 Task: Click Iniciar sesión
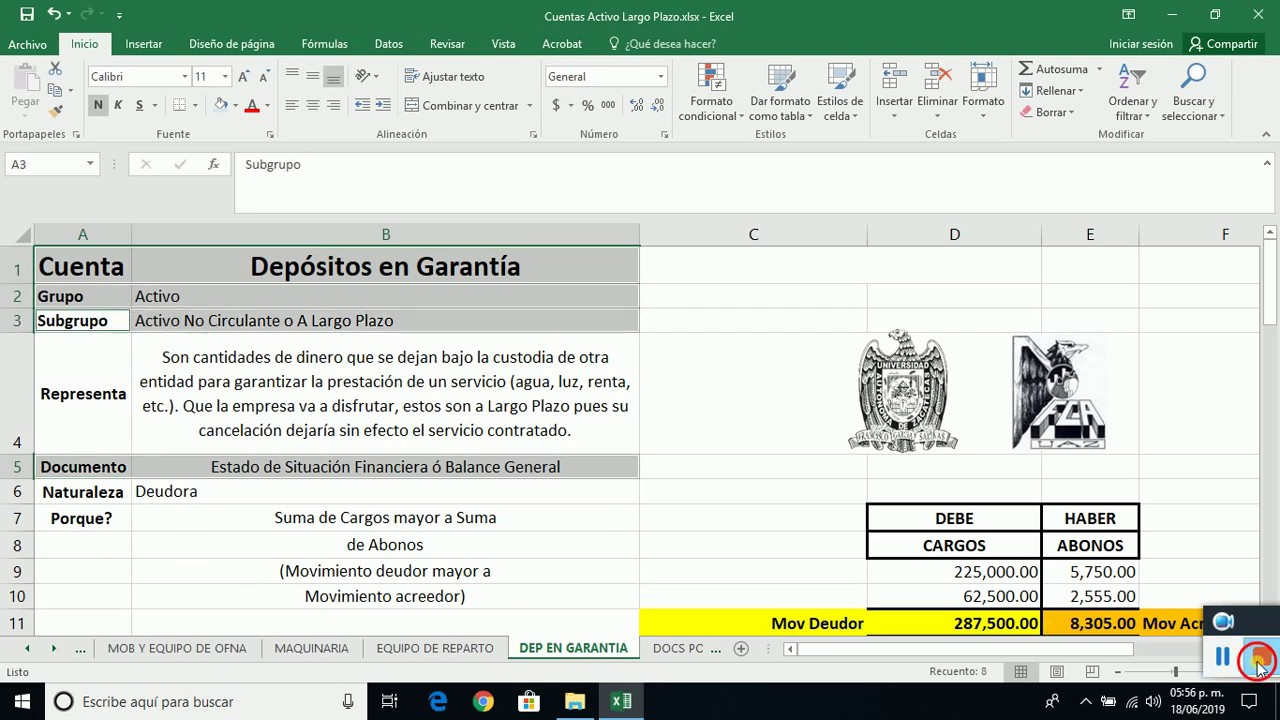click(1141, 44)
